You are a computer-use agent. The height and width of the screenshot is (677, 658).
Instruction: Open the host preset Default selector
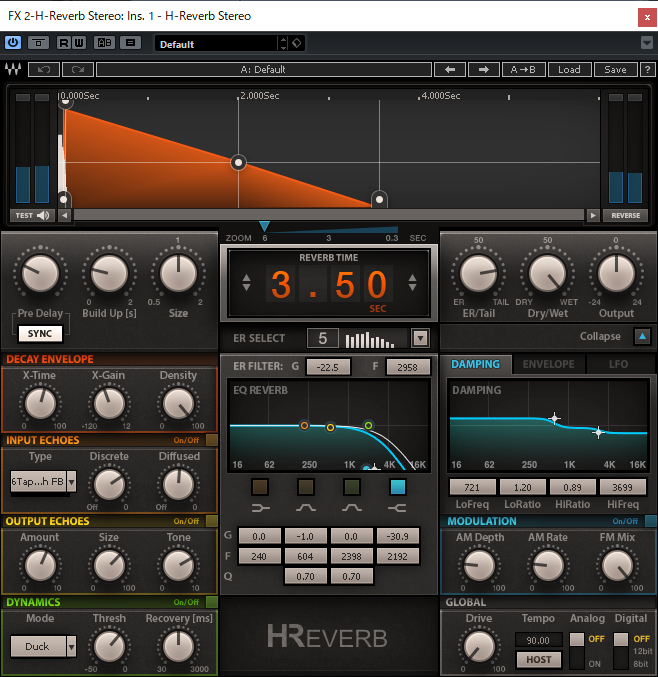216,44
